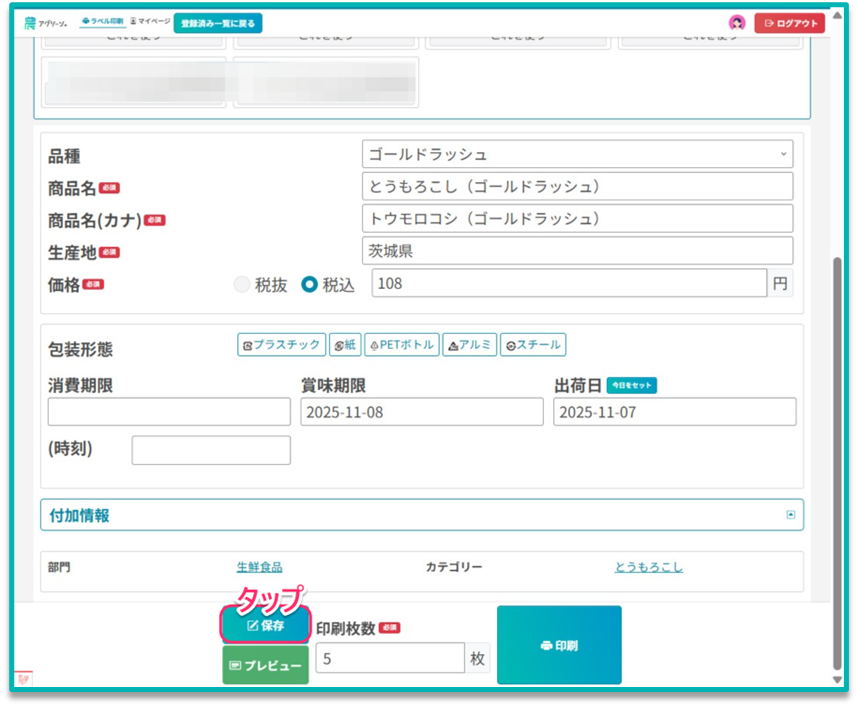858x707 pixels.
Task: Select the 税抜 radio button
Action: click(242, 284)
